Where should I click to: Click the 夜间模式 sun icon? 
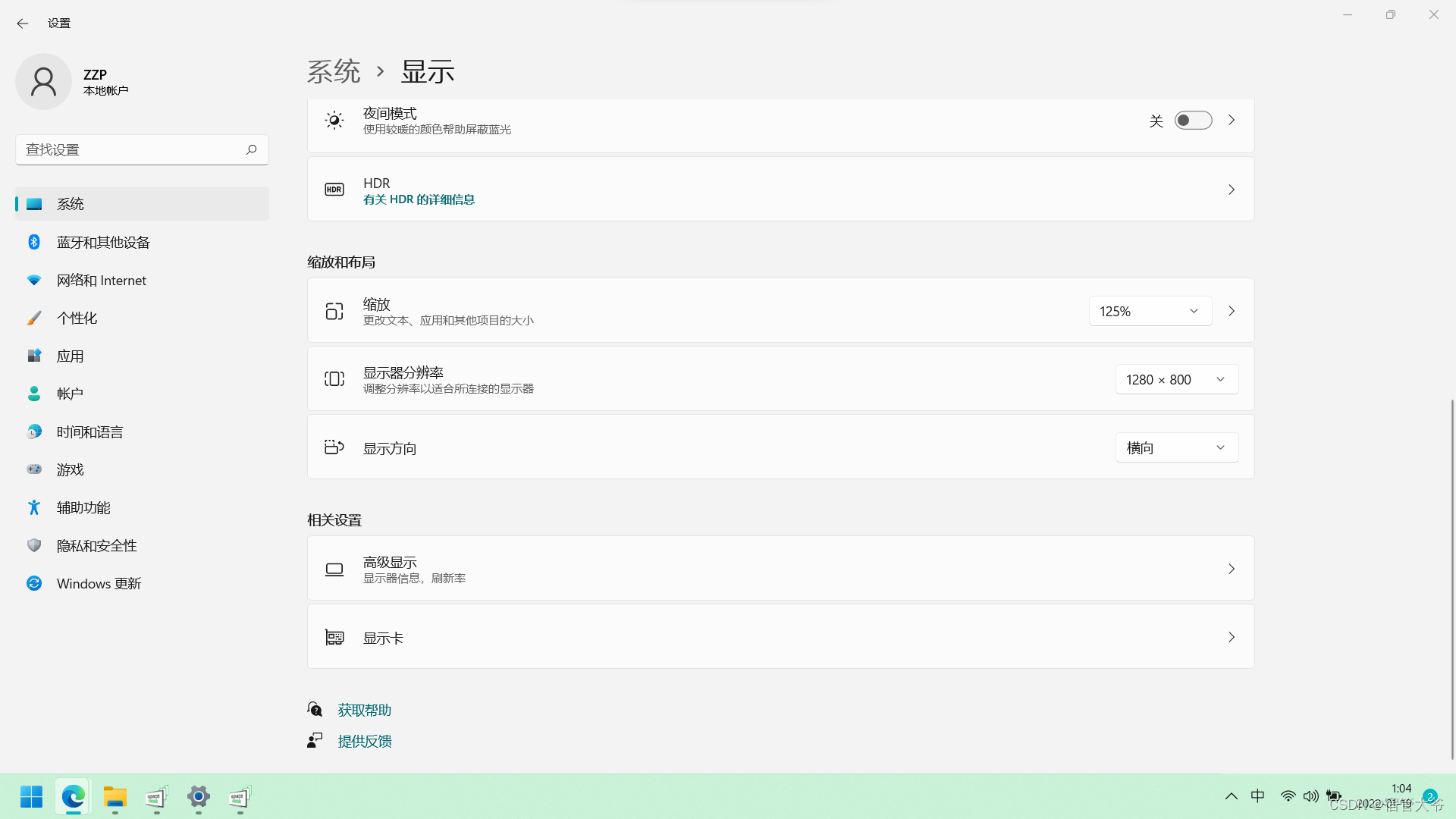point(334,120)
